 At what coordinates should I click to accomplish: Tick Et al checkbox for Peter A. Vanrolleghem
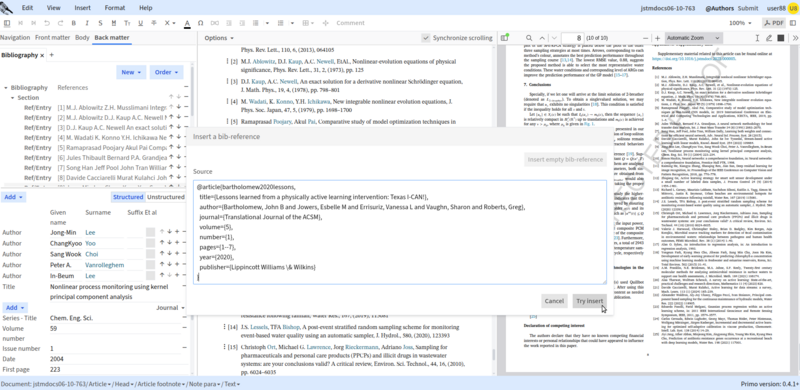click(x=150, y=265)
